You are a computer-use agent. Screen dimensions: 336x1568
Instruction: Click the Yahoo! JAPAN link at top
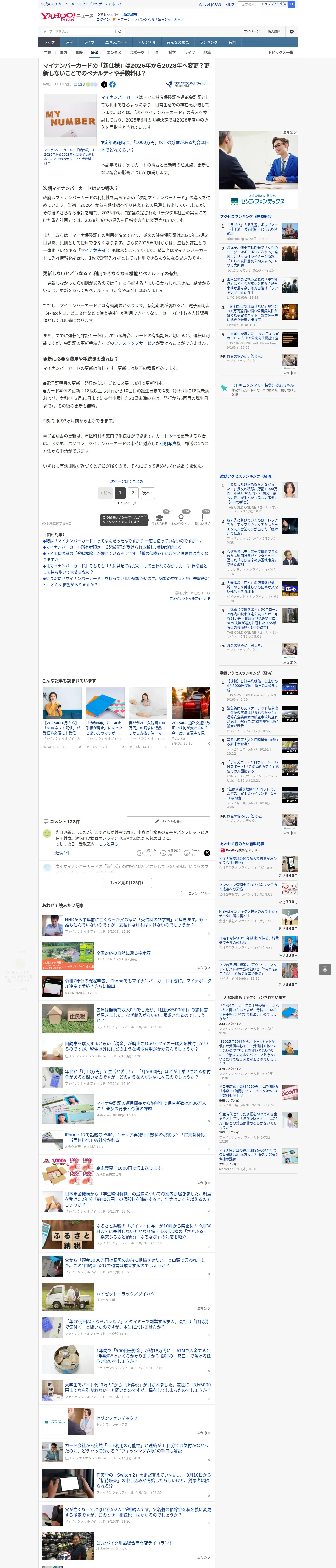click(x=210, y=4)
